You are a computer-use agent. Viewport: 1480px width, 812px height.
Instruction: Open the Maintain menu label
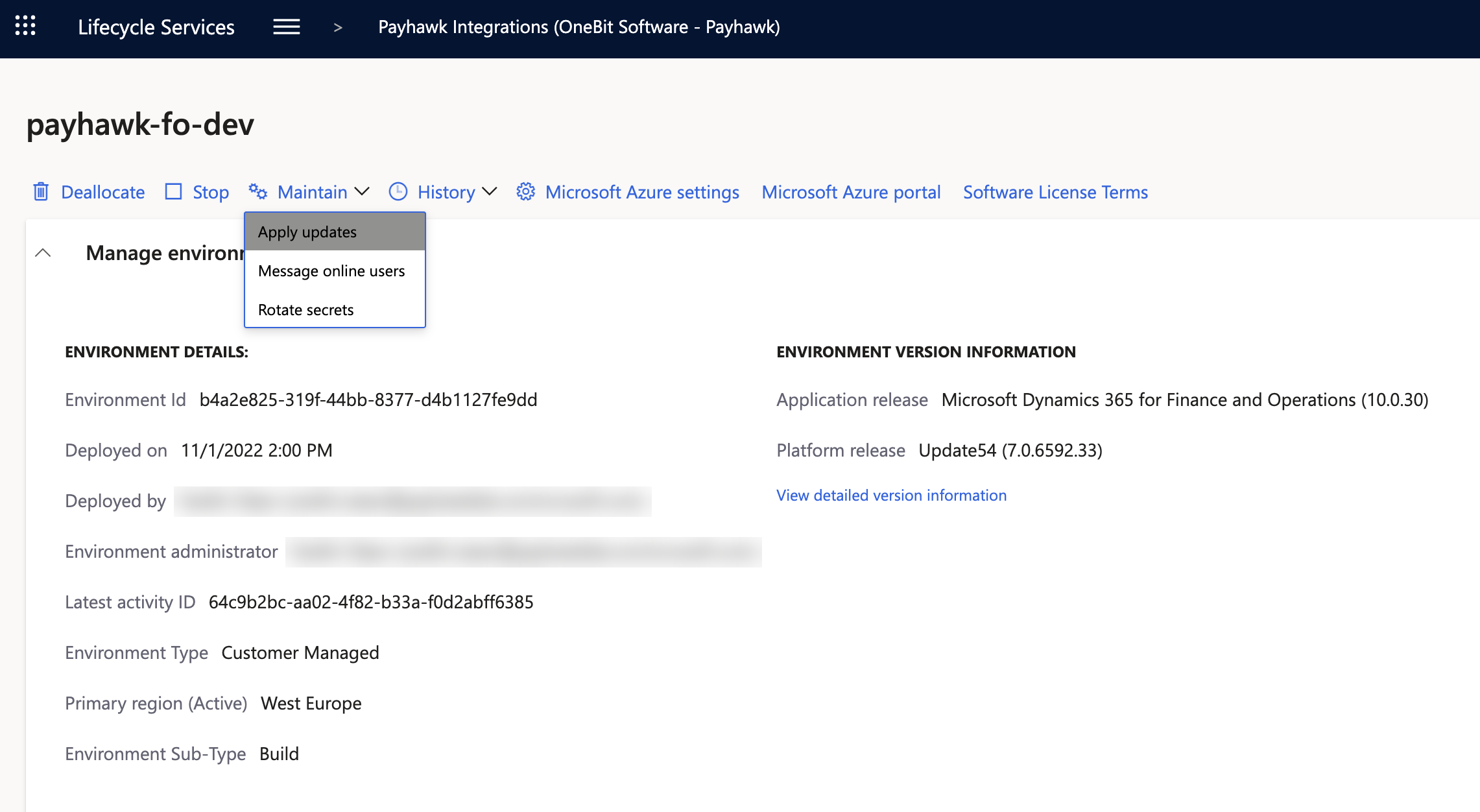312,192
